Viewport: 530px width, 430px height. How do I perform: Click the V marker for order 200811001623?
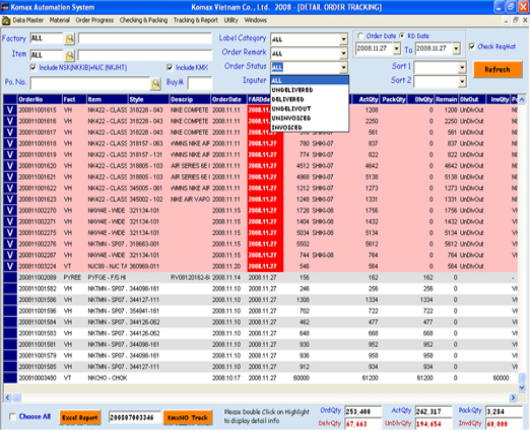pyautogui.click(x=10, y=199)
